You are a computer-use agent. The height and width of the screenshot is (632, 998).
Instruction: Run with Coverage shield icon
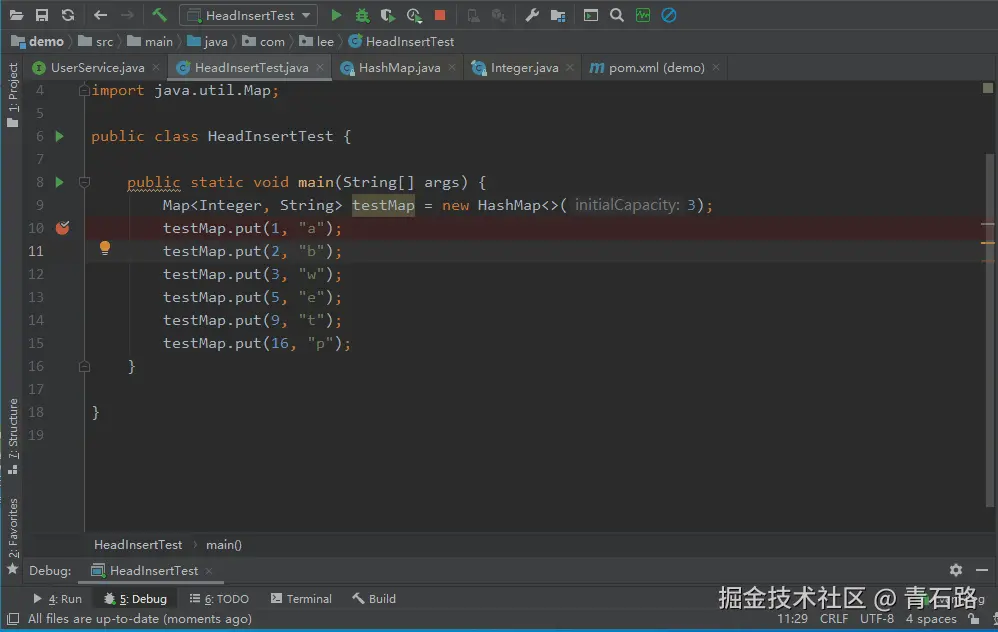387,15
